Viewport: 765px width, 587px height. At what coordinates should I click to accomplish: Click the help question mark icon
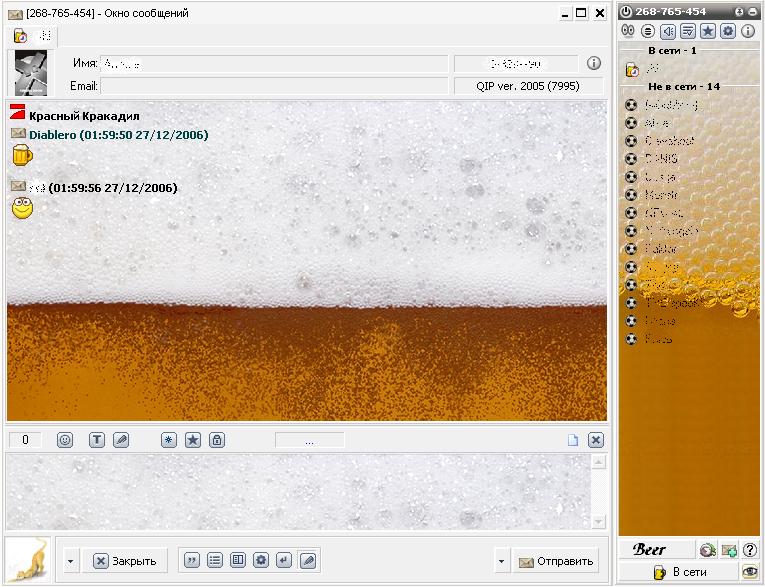(x=749, y=550)
